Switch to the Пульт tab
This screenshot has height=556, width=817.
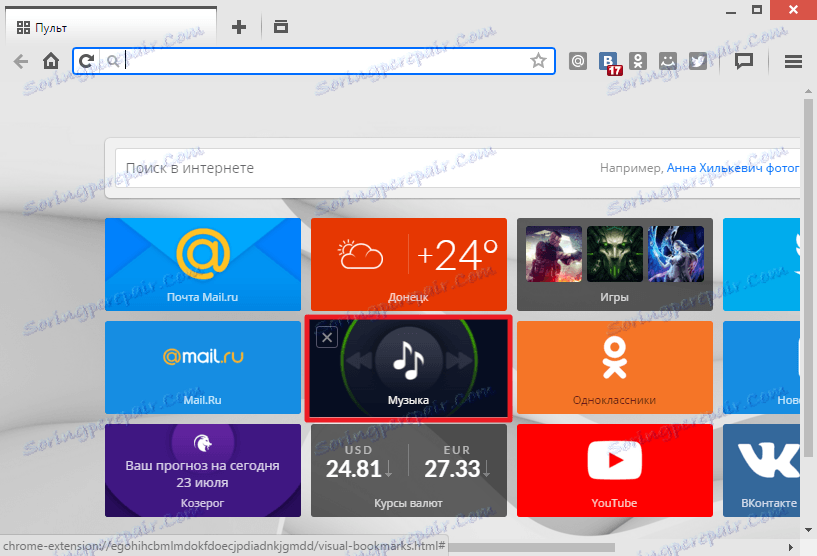click(x=110, y=27)
